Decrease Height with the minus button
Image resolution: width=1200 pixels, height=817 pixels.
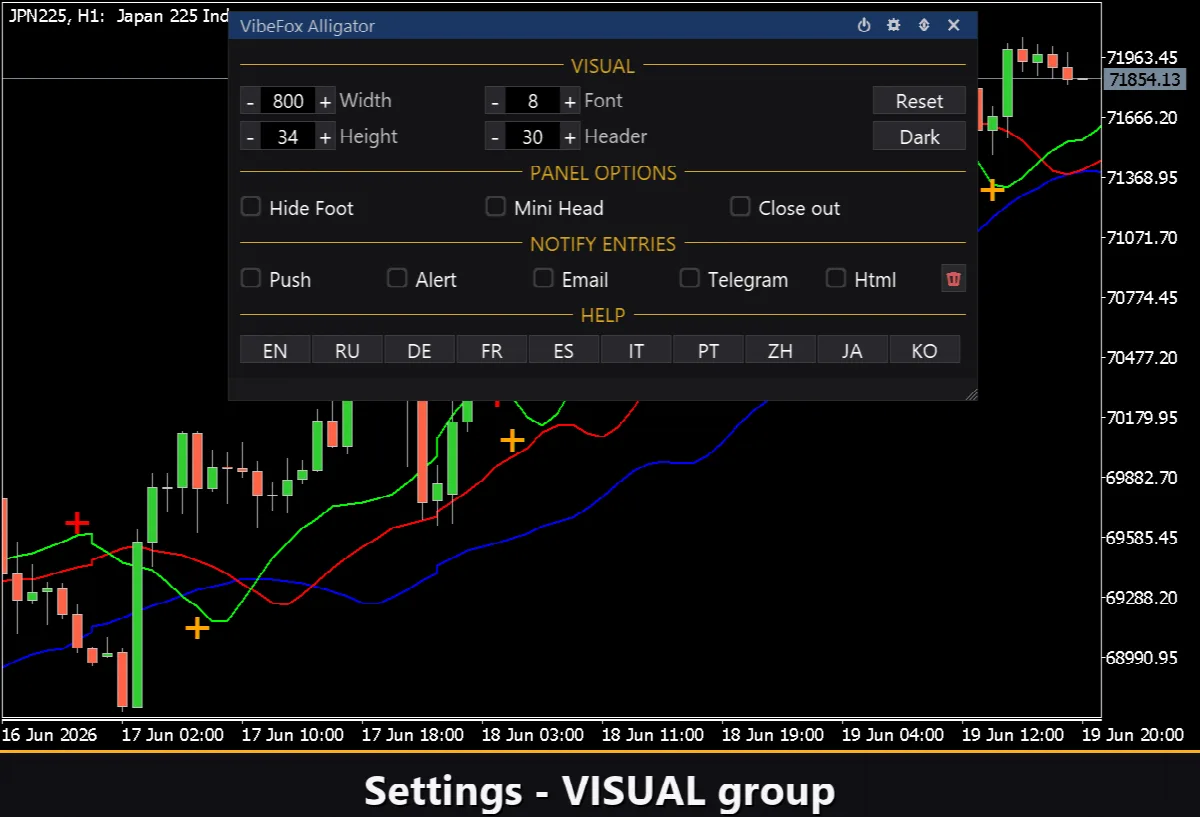[x=250, y=137]
